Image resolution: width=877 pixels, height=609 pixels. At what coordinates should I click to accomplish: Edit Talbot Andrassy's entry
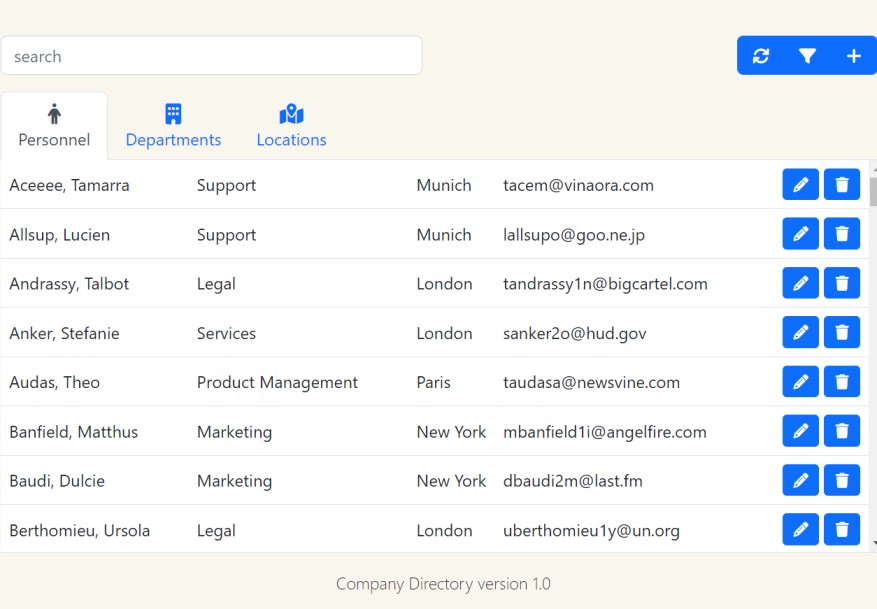(x=800, y=283)
